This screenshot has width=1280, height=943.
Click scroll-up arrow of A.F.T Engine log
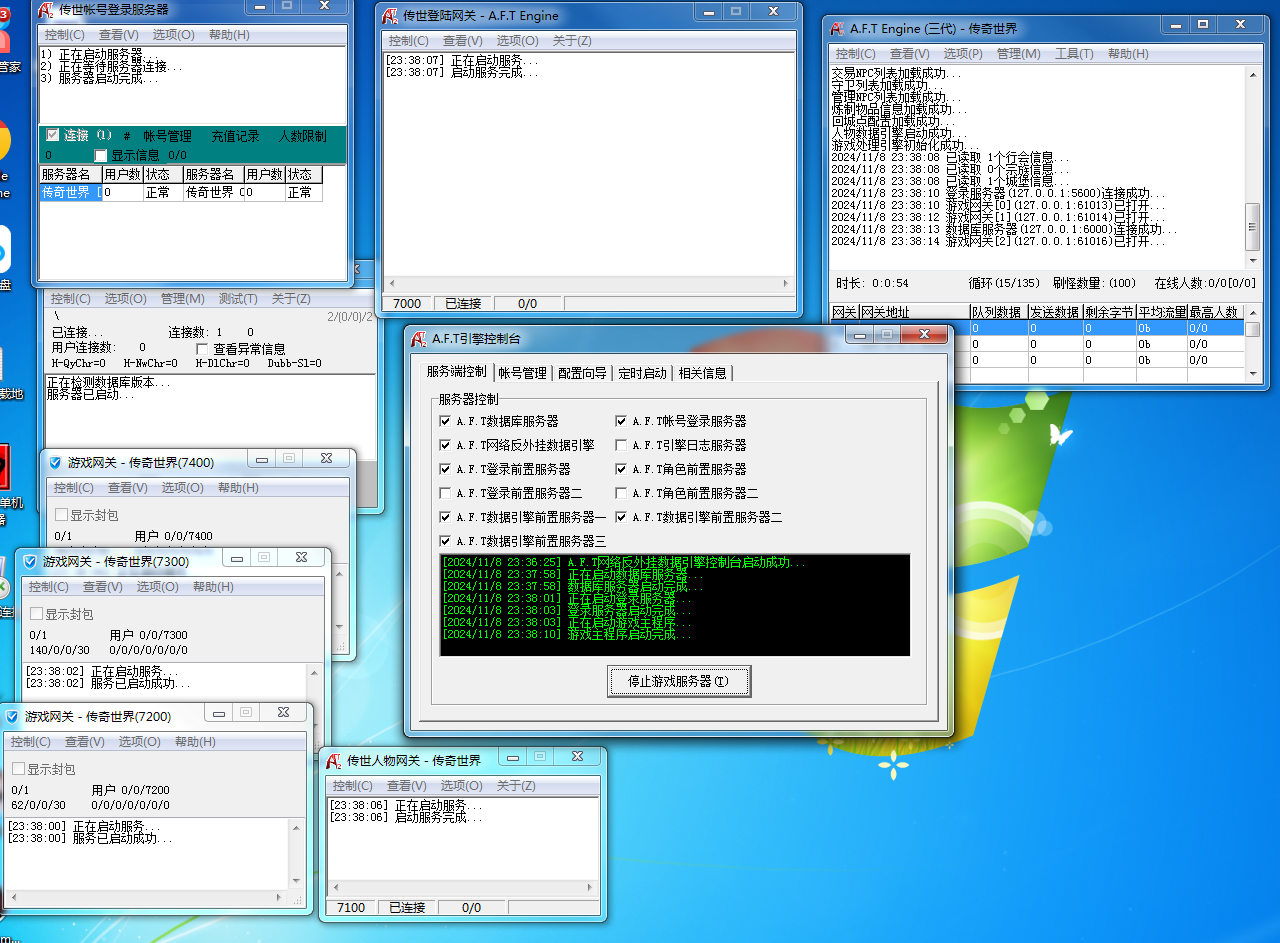1252,74
